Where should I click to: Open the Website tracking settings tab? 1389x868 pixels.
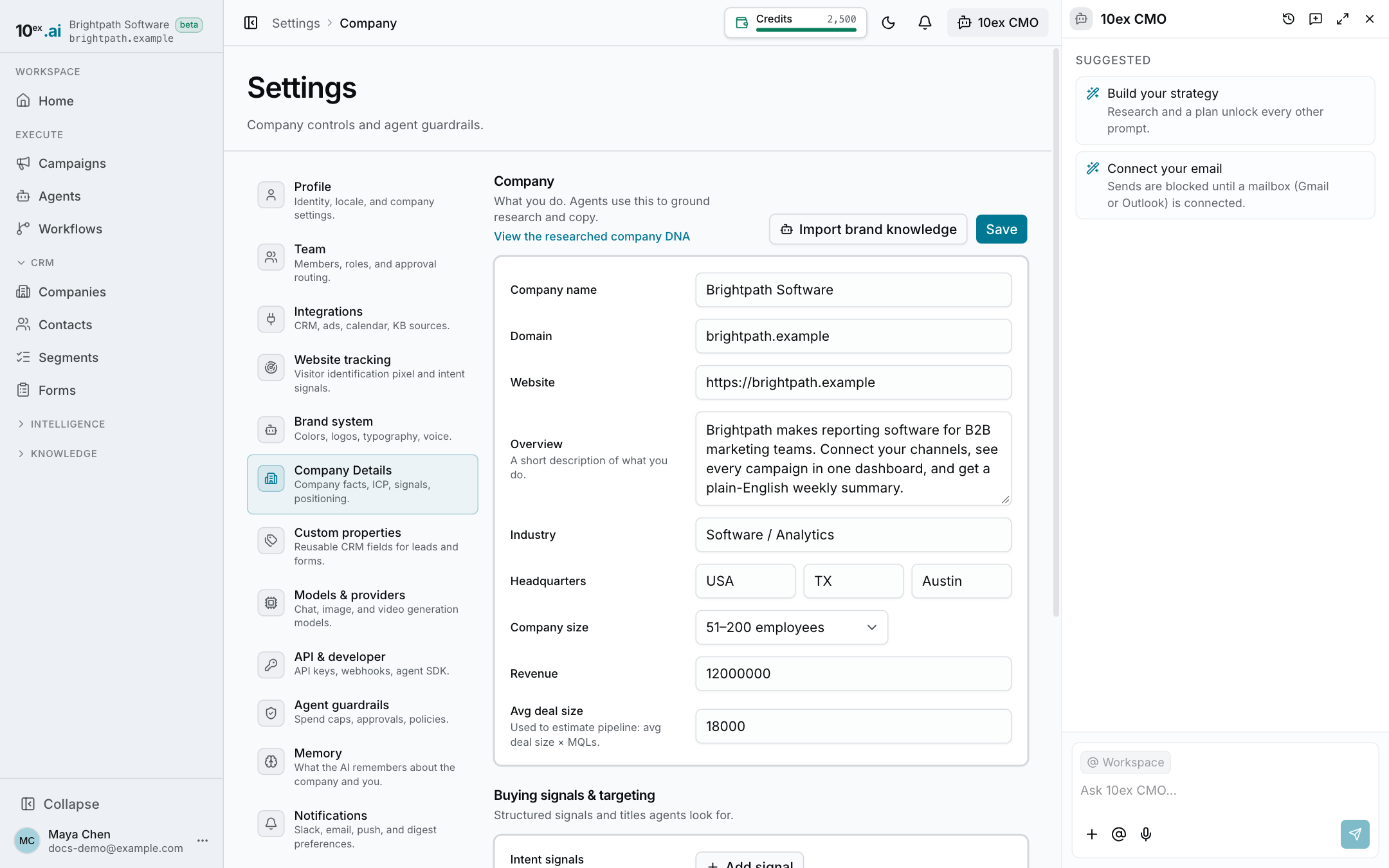(x=363, y=373)
